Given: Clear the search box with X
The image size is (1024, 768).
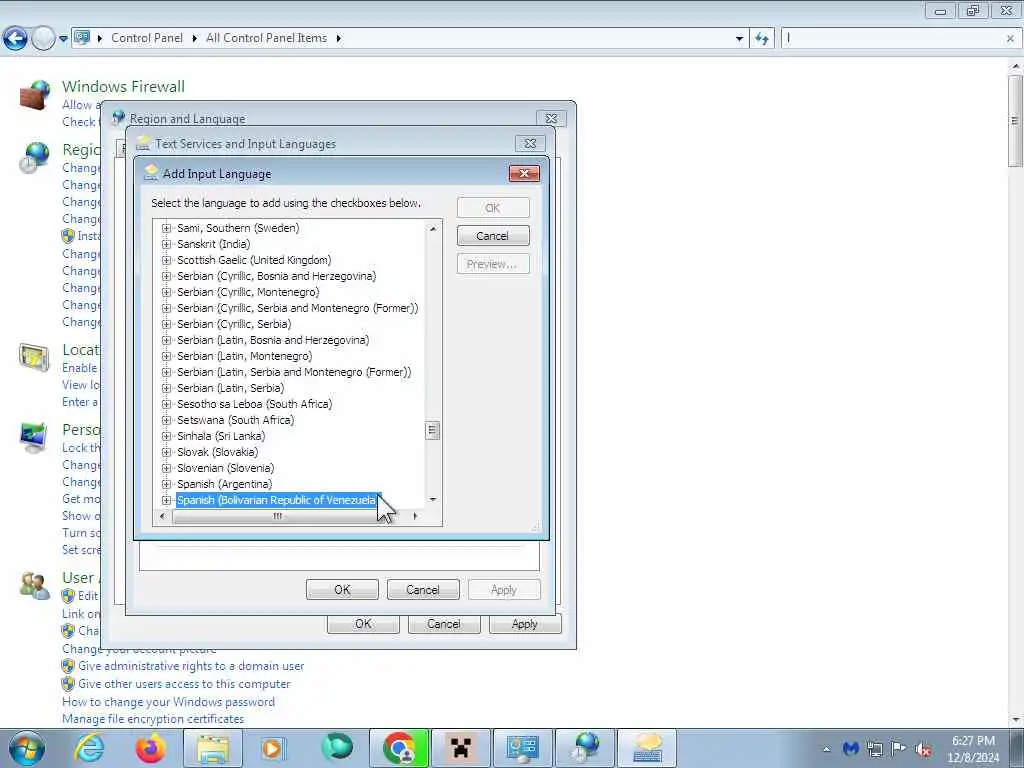Looking at the screenshot, I should [x=1010, y=39].
